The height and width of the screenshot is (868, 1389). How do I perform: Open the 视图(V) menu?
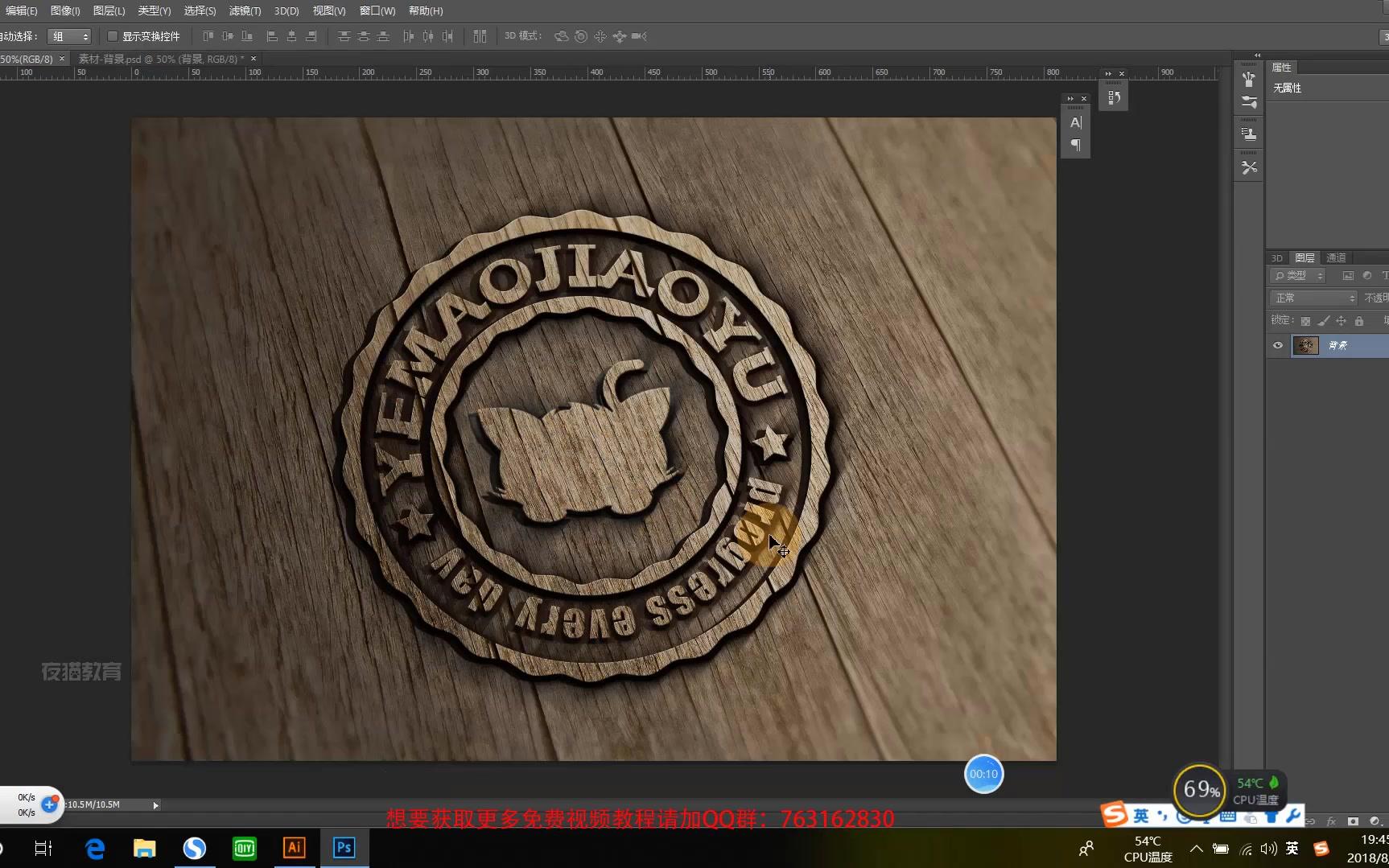pos(329,10)
